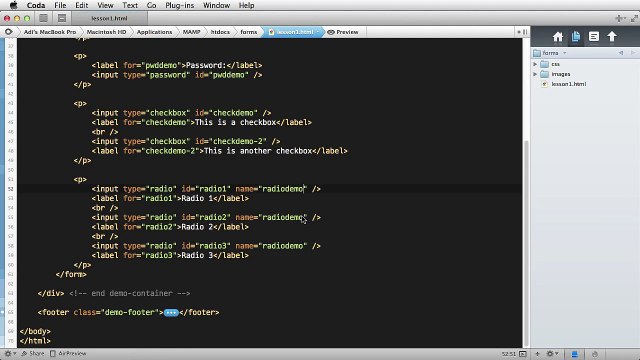Click the first tab-view toggle icon

pos(43,18)
